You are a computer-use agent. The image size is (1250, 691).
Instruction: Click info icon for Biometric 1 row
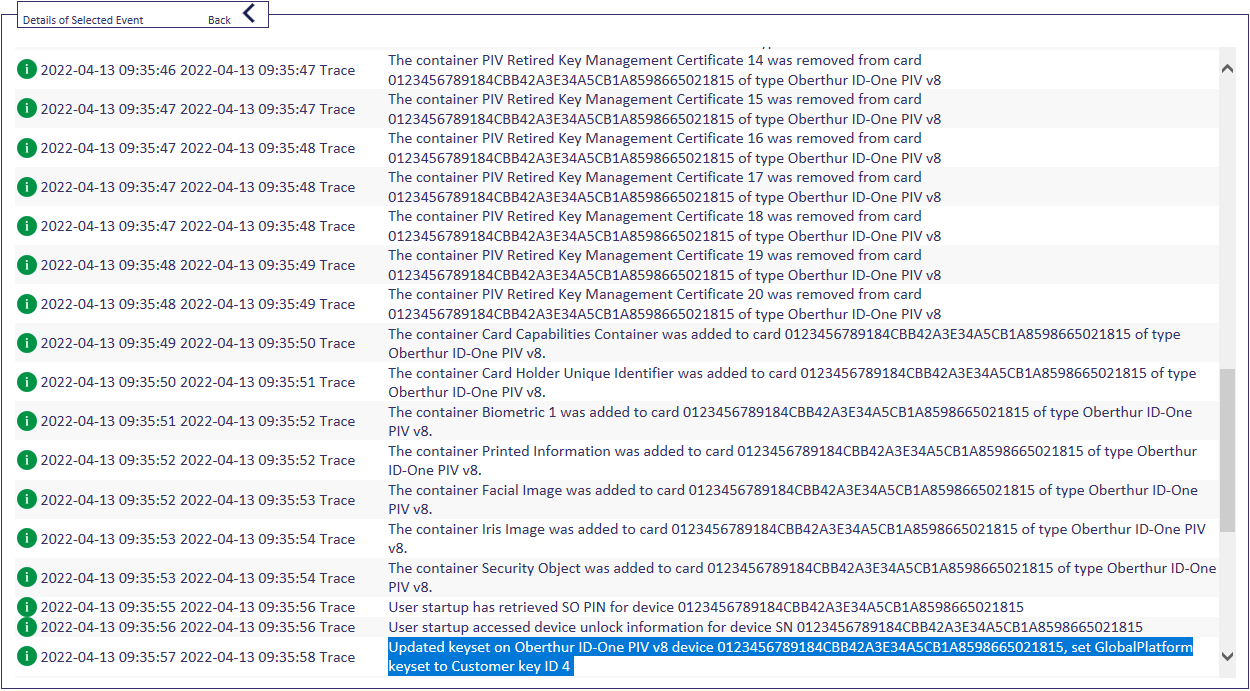tap(27, 421)
